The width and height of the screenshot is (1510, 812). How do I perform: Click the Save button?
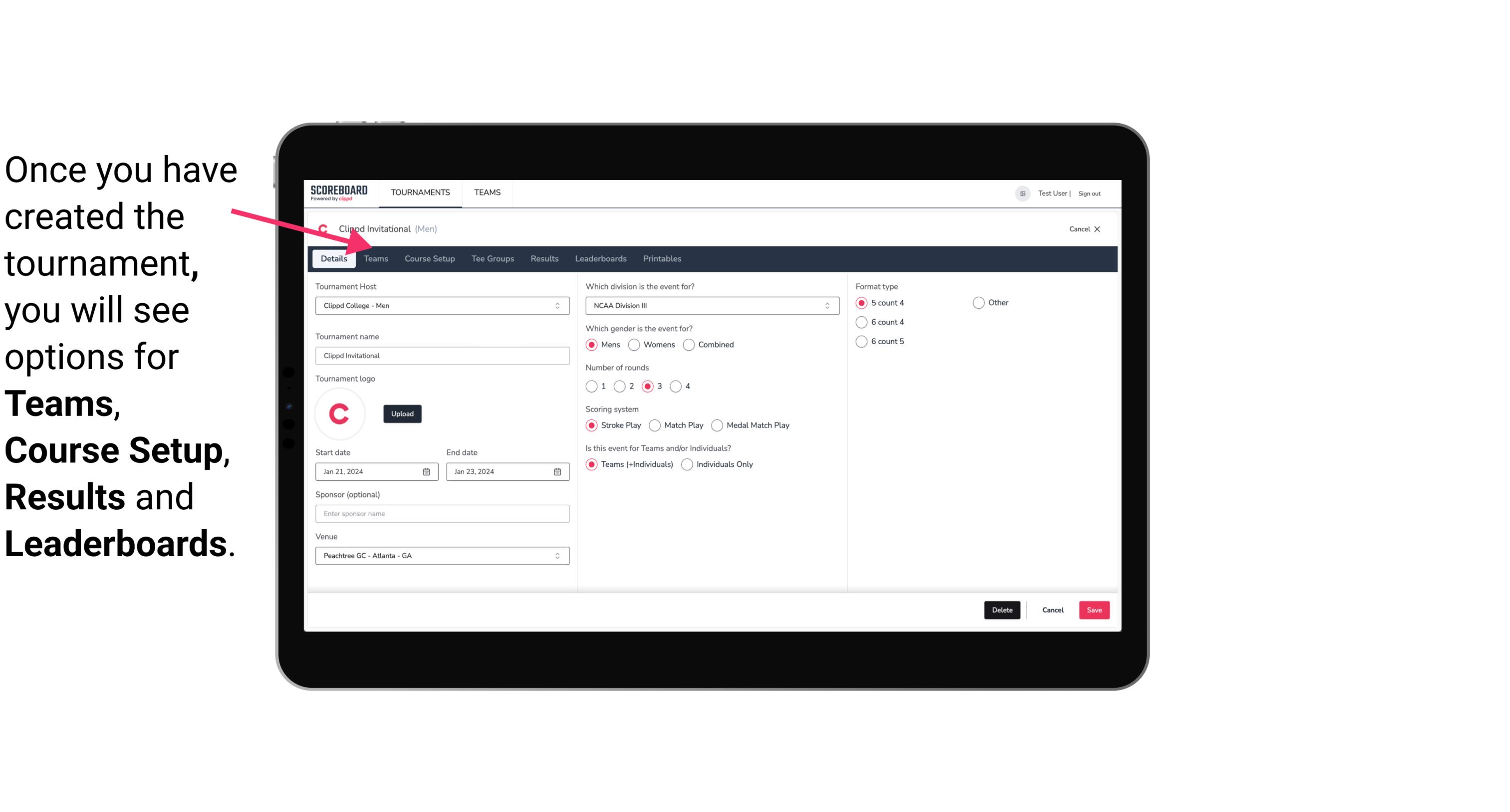1093,610
